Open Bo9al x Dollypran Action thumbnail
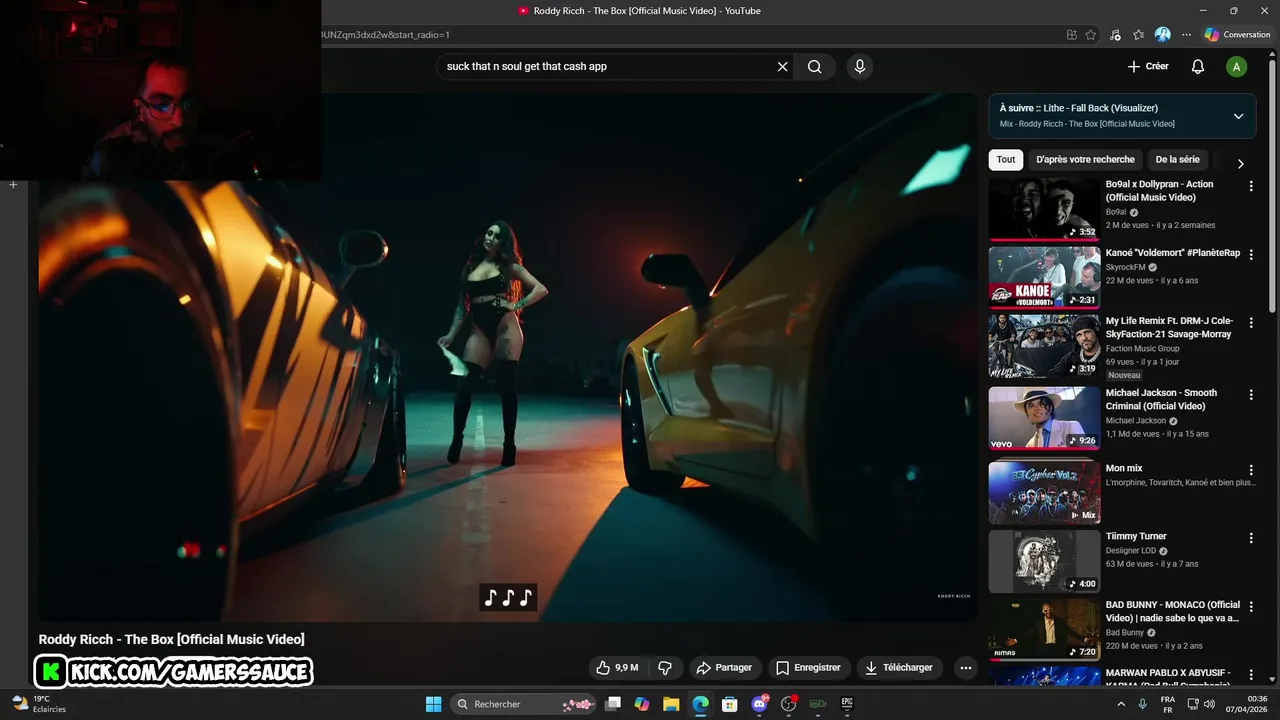1280x720 pixels. point(1044,210)
